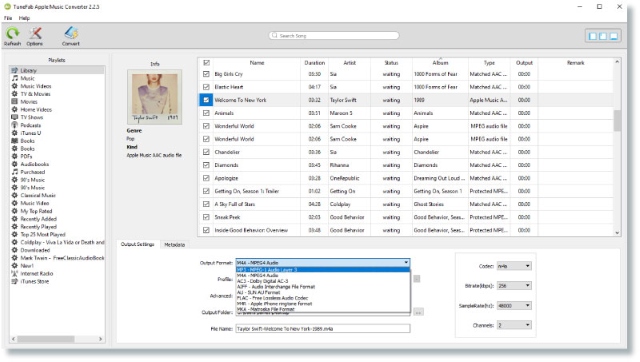Image resolution: width=640 pixels, height=362 pixels.
Task: Click the song list vertical scrollbar thumb
Action: 617,120
